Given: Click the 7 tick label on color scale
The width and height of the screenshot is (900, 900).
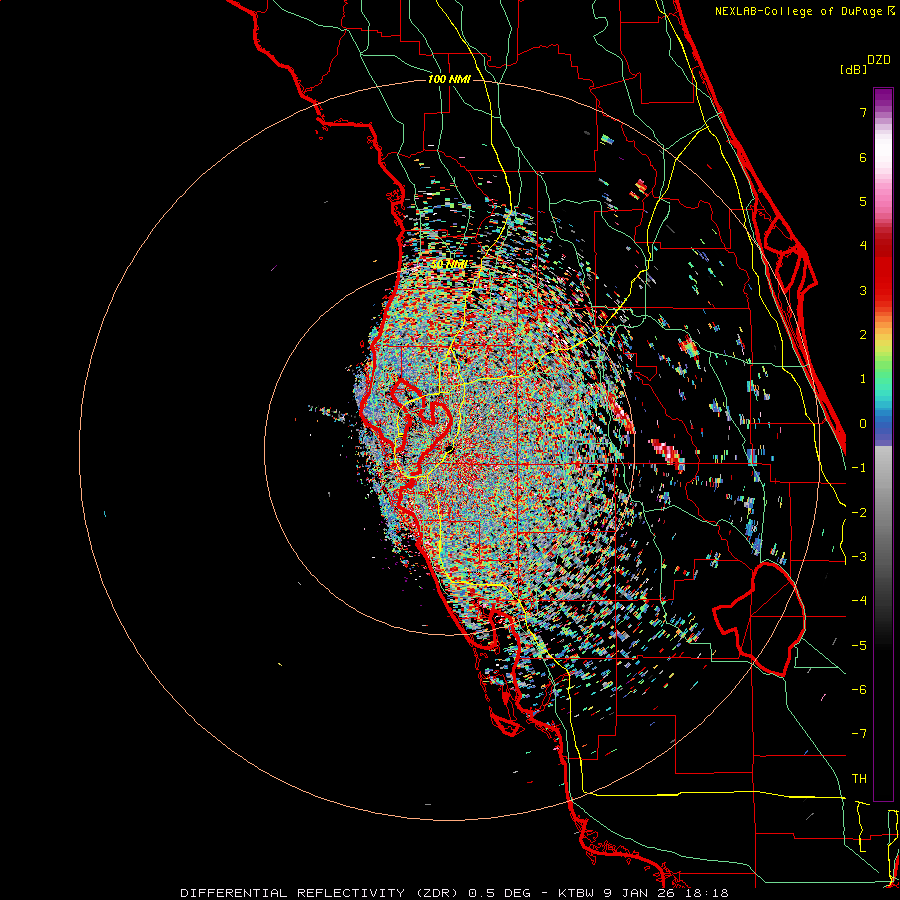Looking at the screenshot, I should [863, 112].
